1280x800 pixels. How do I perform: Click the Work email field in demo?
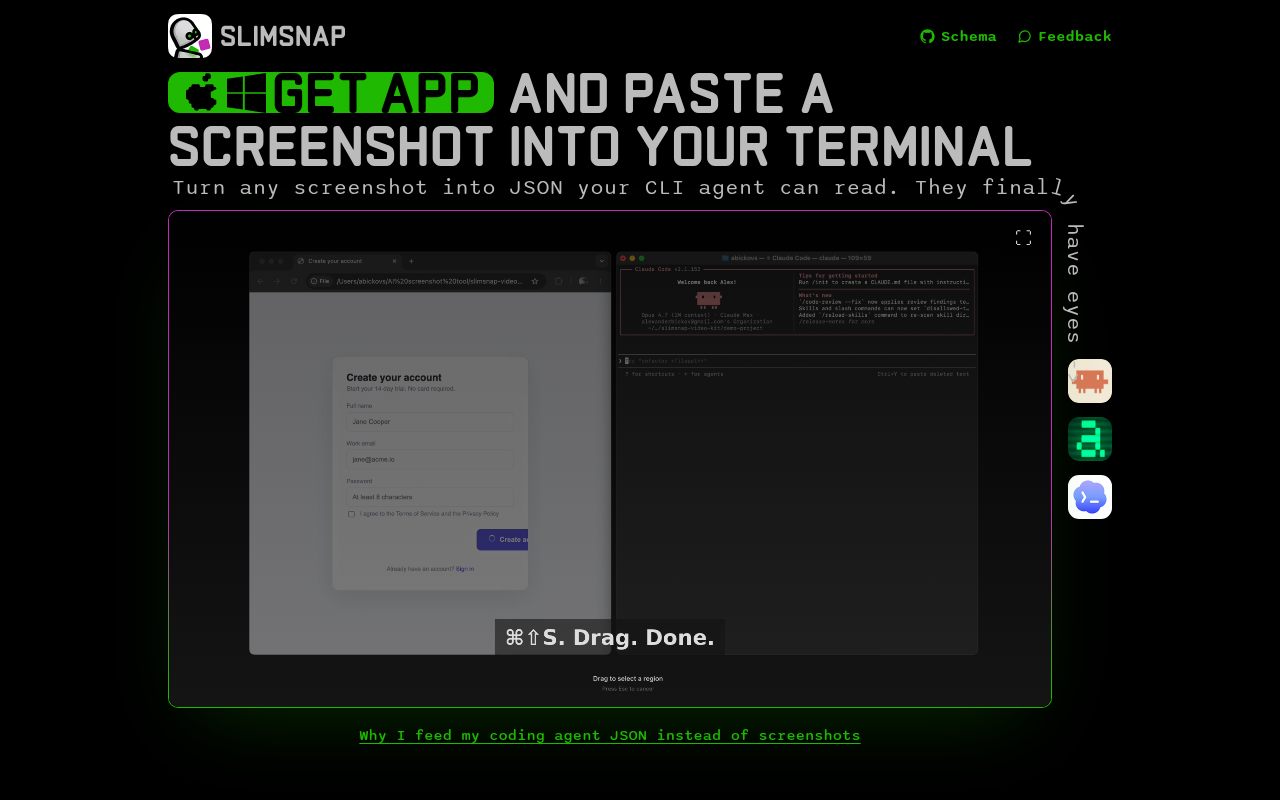point(430,459)
